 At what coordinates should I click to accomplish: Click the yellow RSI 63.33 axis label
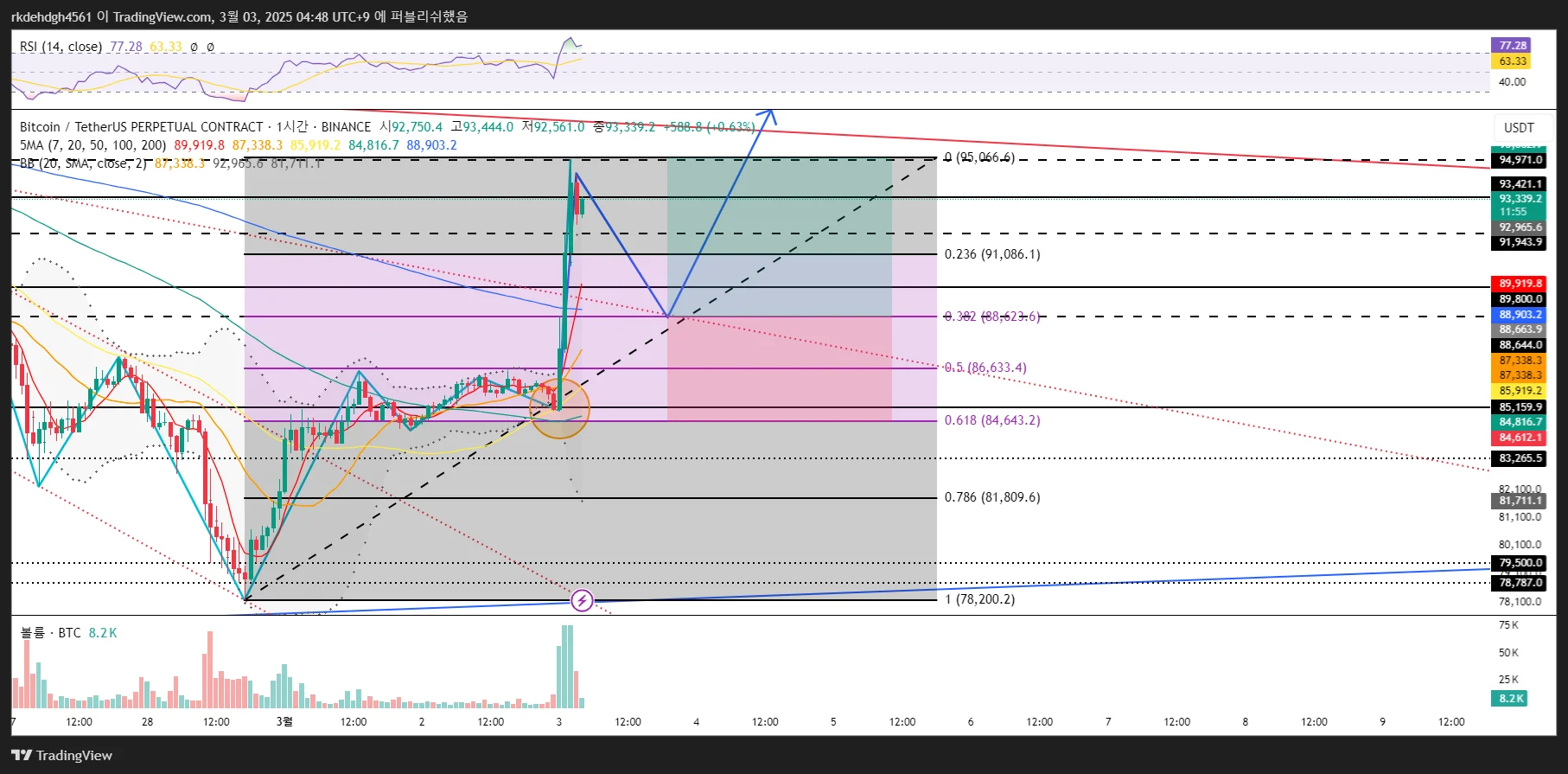pyautogui.click(x=1511, y=61)
